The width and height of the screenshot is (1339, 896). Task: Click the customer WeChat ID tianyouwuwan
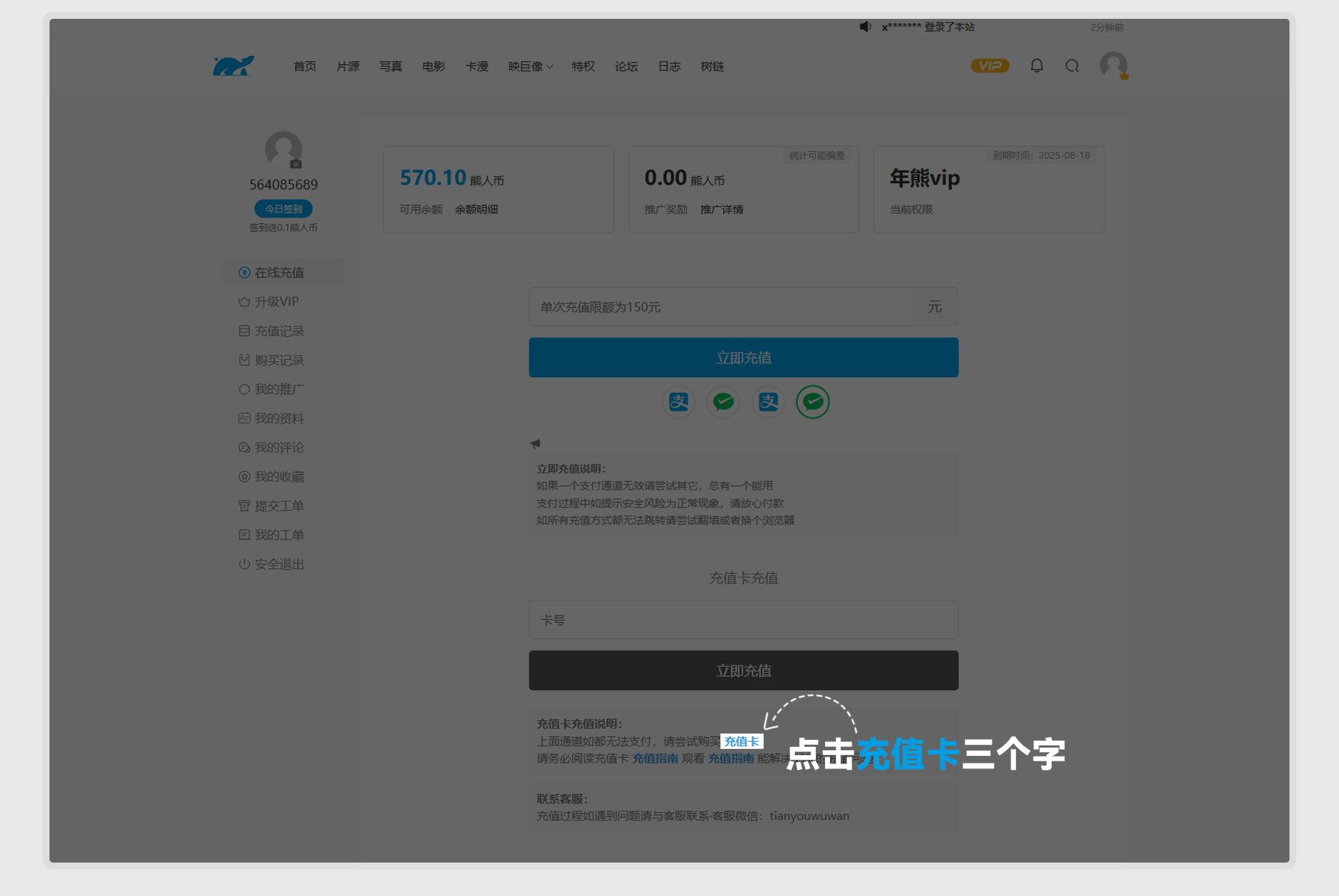[809, 816]
